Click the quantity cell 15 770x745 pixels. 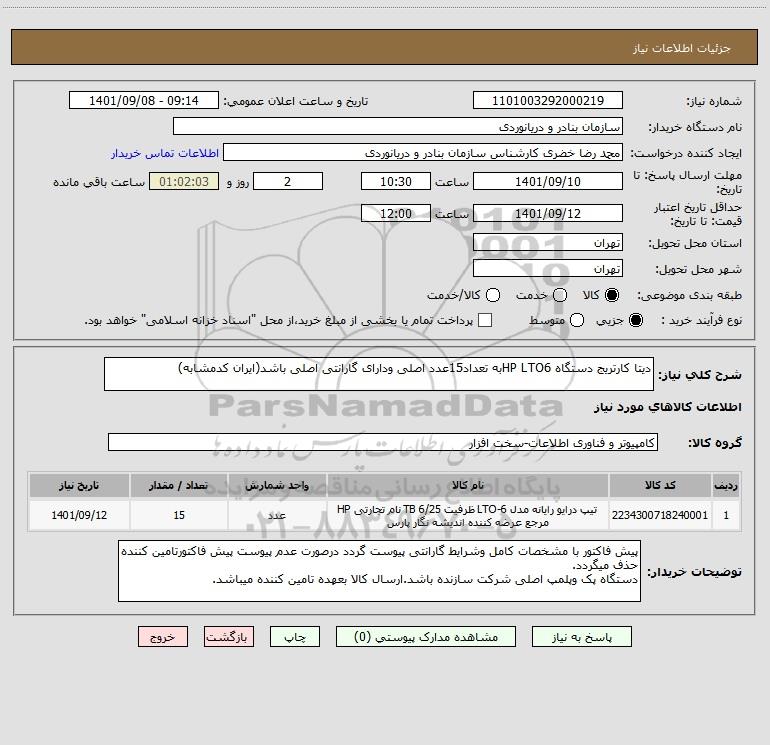coord(179,515)
